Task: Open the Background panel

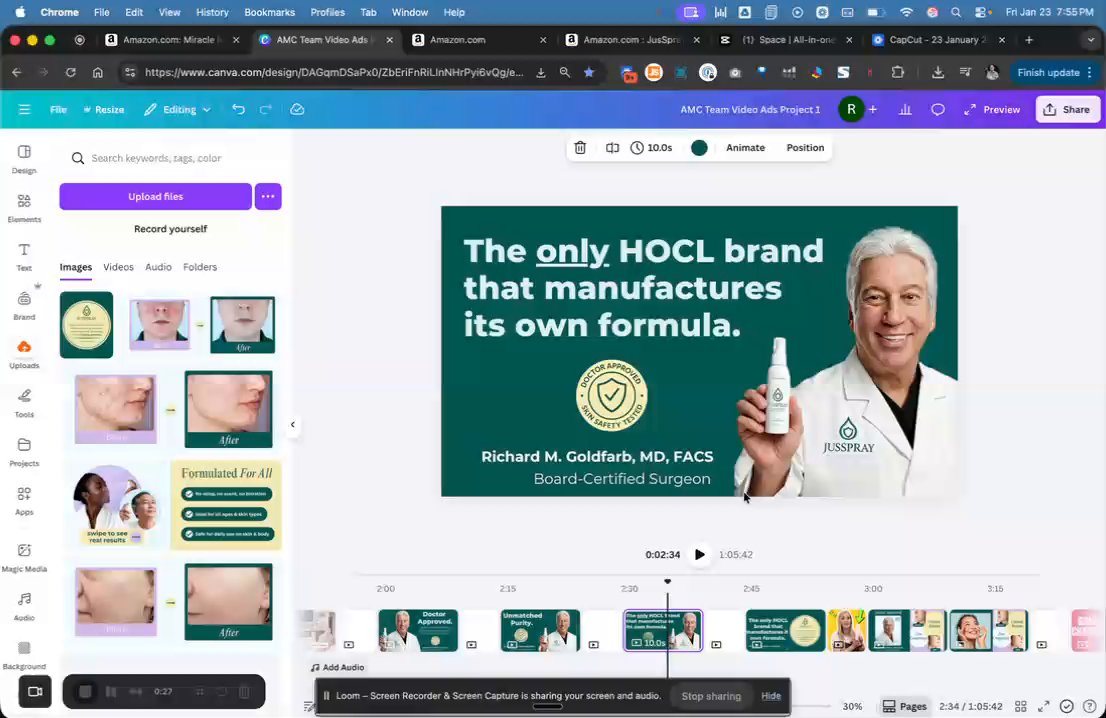Action: [24, 655]
